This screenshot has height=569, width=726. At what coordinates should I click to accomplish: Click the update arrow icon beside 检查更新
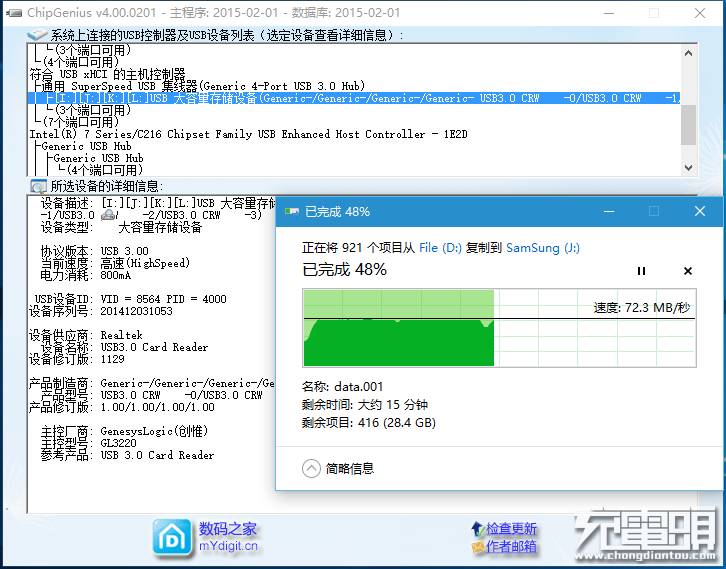[477, 528]
